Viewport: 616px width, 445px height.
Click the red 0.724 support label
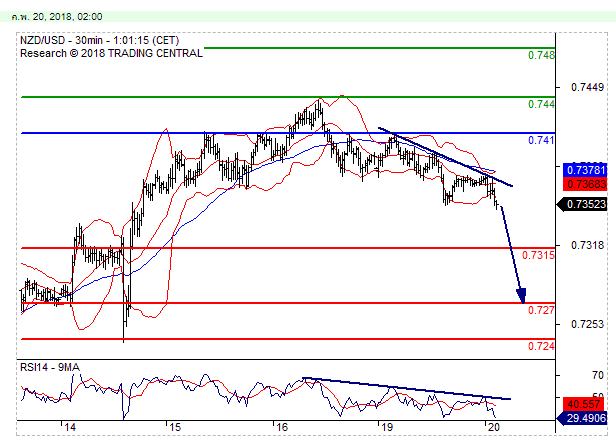point(541,346)
